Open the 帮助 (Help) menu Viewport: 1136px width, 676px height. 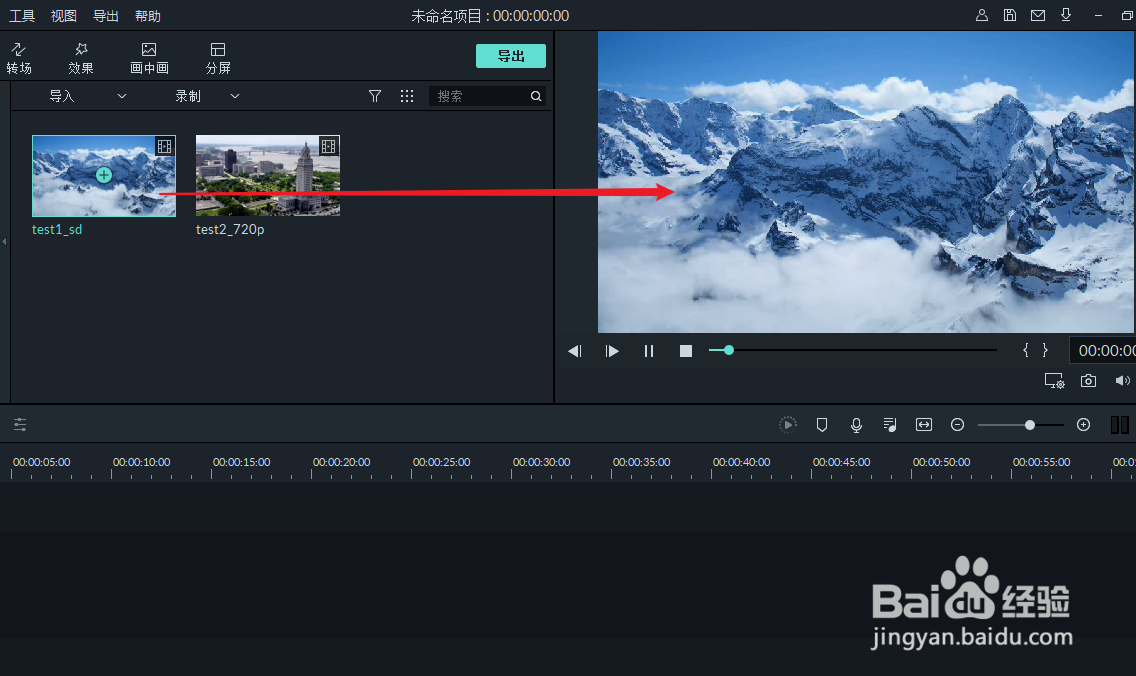coord(147,15)
